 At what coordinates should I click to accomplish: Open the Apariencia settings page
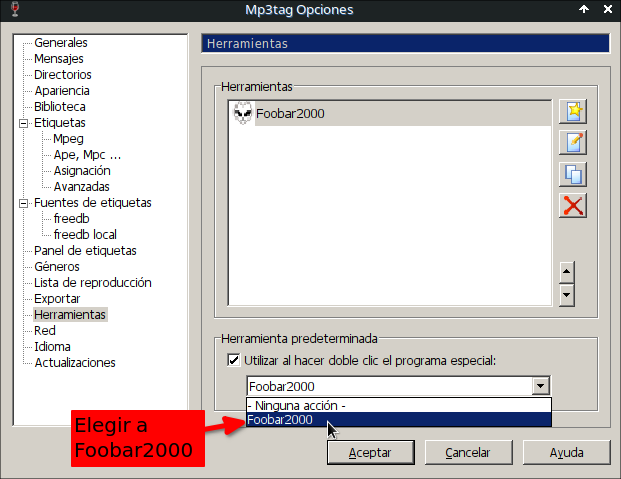[62, 91]
